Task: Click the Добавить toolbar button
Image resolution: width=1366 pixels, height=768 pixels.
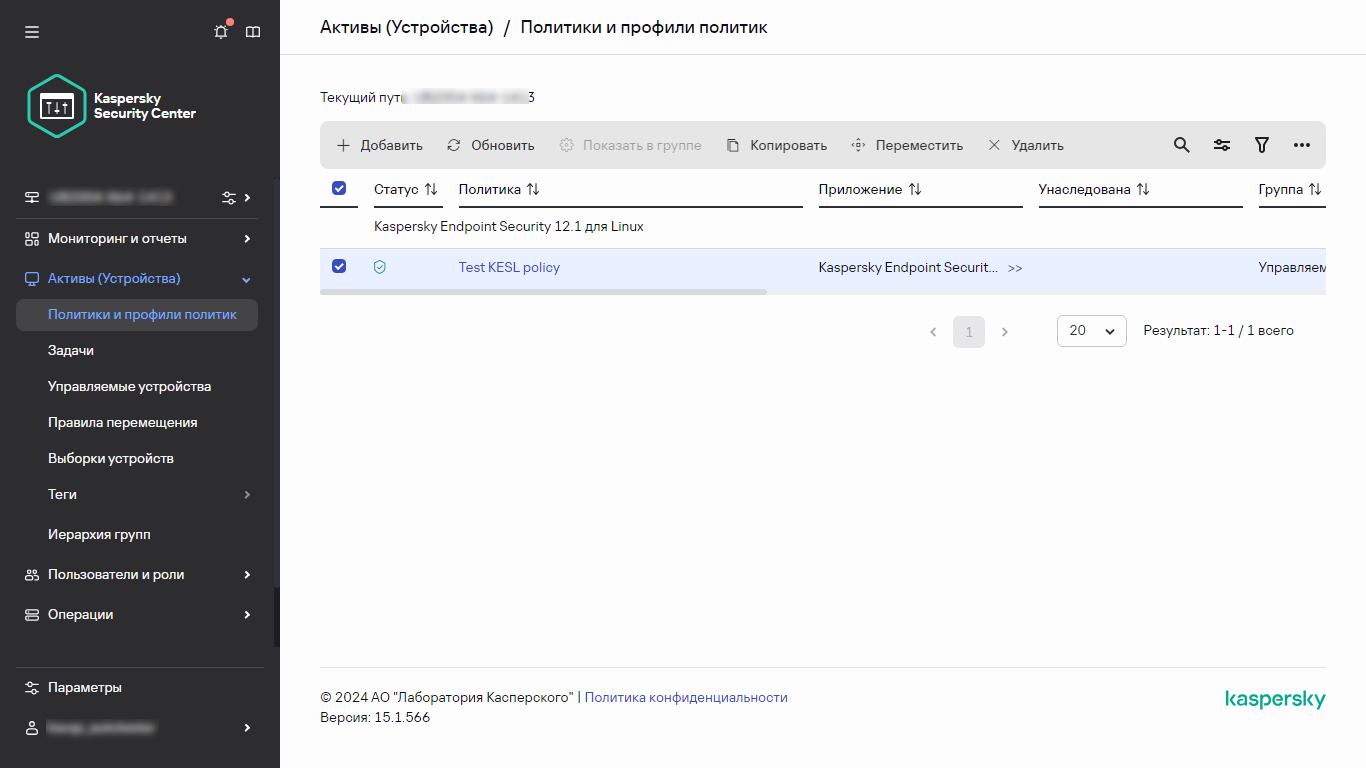Action: [x=379, y=145]
